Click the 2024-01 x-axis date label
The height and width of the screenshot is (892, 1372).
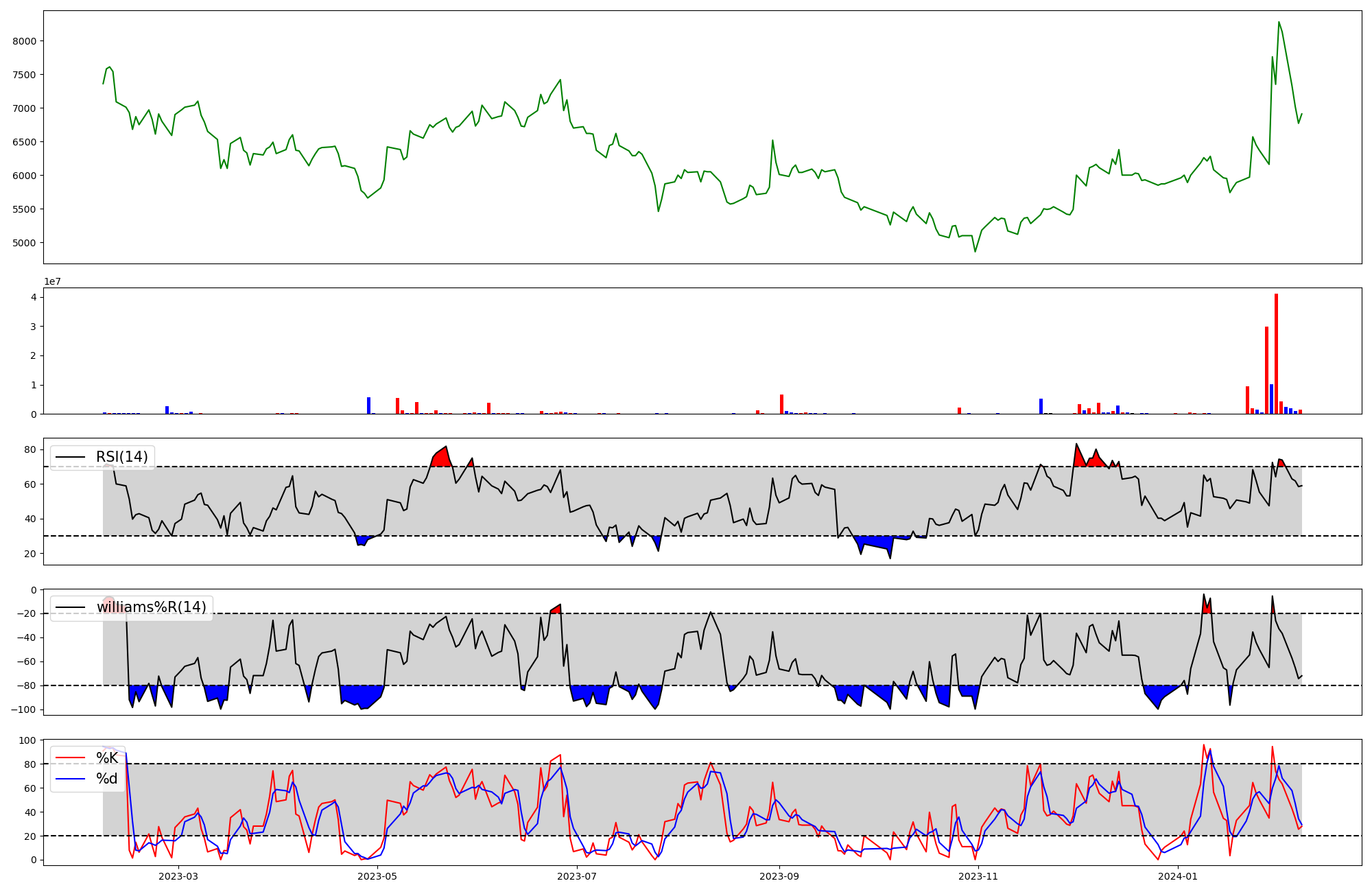[x=1178, y=876]
